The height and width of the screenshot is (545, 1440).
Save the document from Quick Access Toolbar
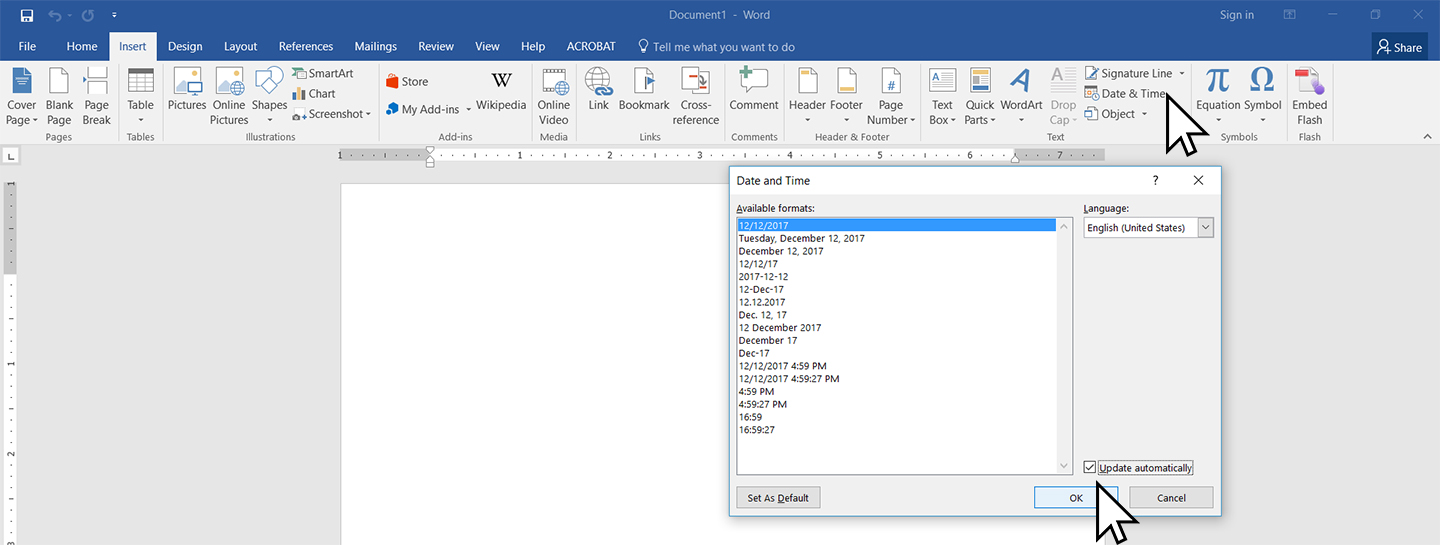pos(27,15)
